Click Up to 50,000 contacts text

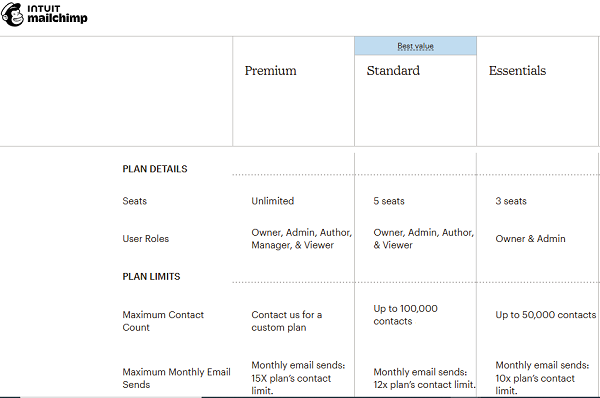(546, 315)
